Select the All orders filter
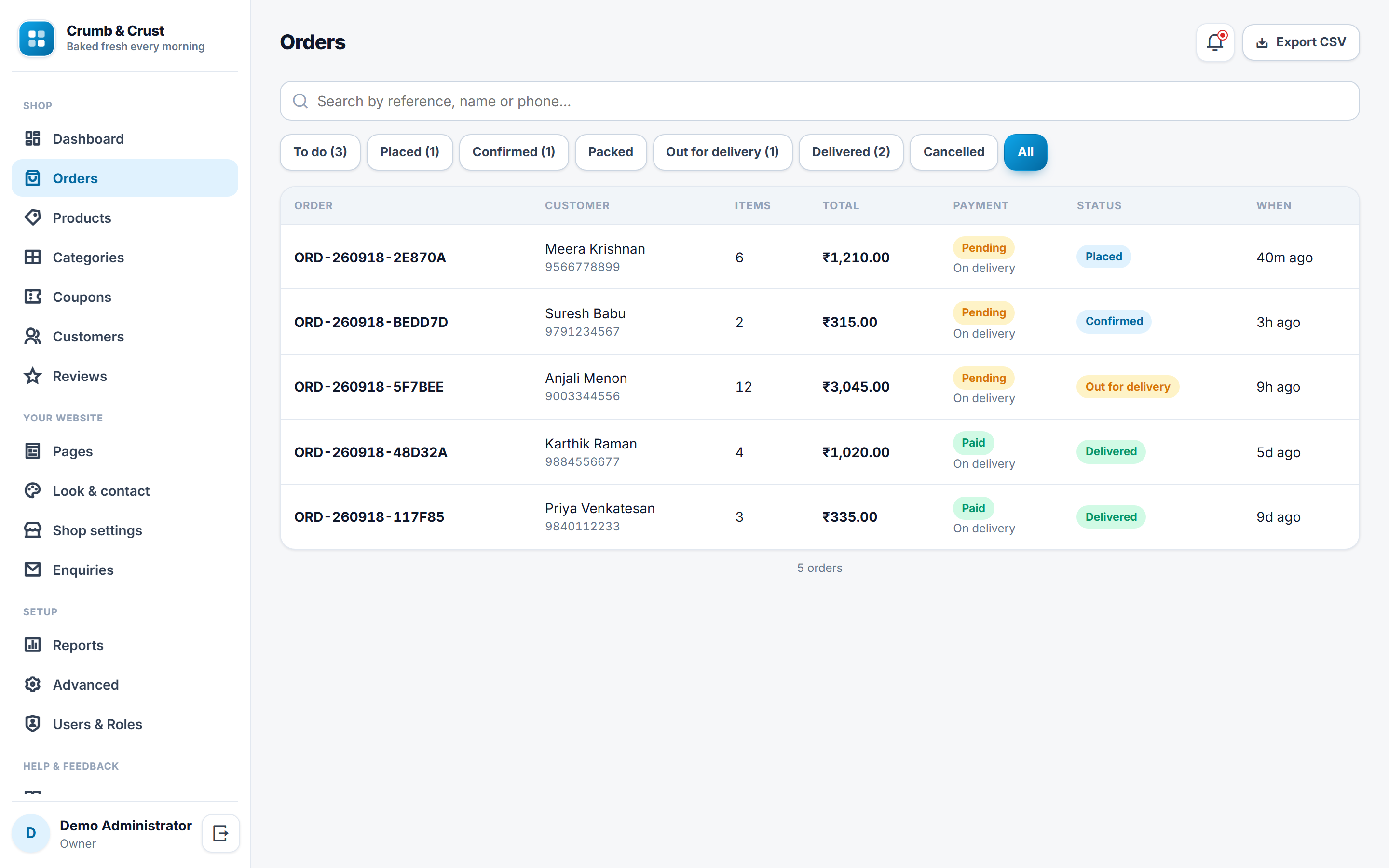1389x868 pixels. [1026, 152]
